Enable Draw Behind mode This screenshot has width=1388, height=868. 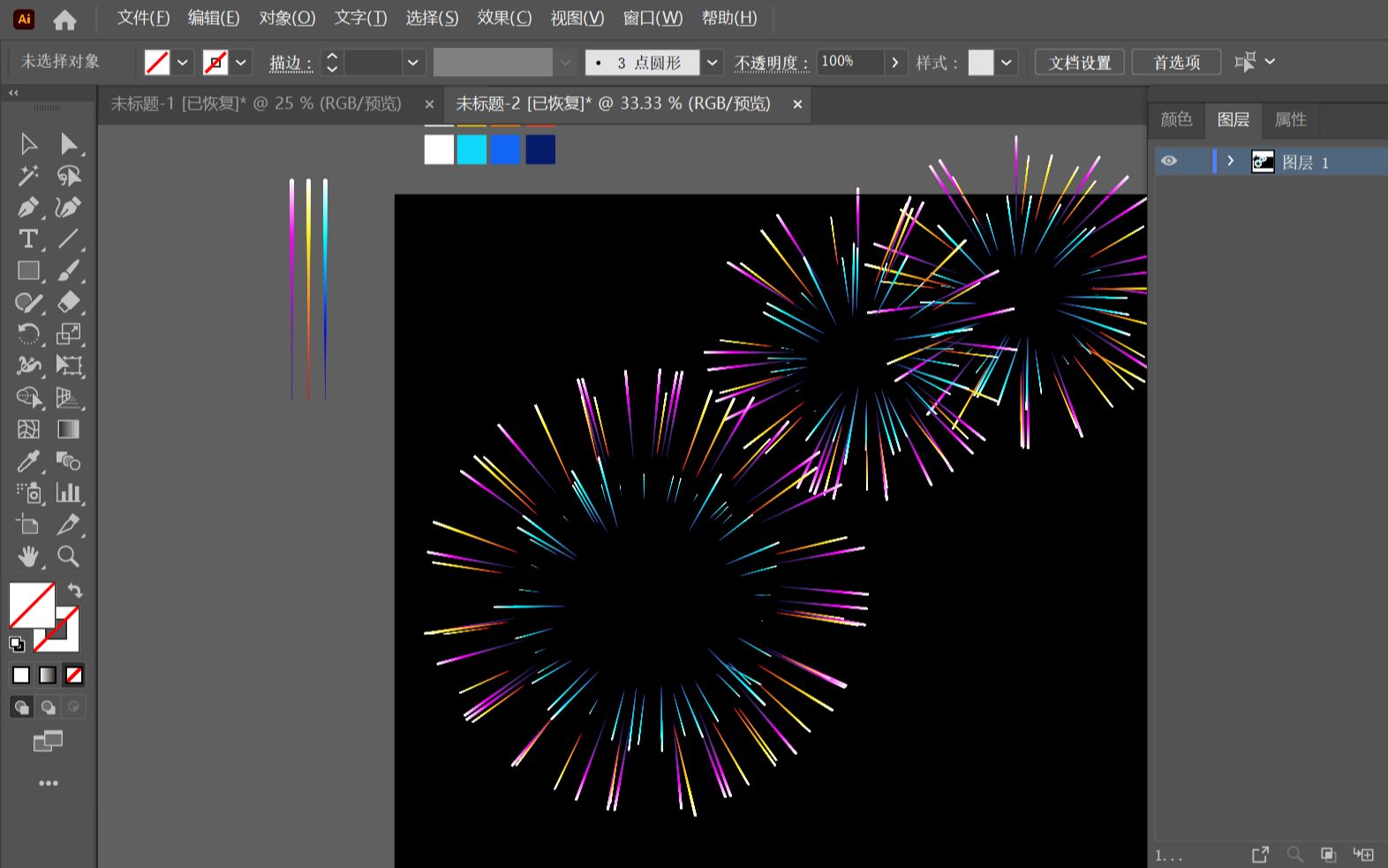48,707
